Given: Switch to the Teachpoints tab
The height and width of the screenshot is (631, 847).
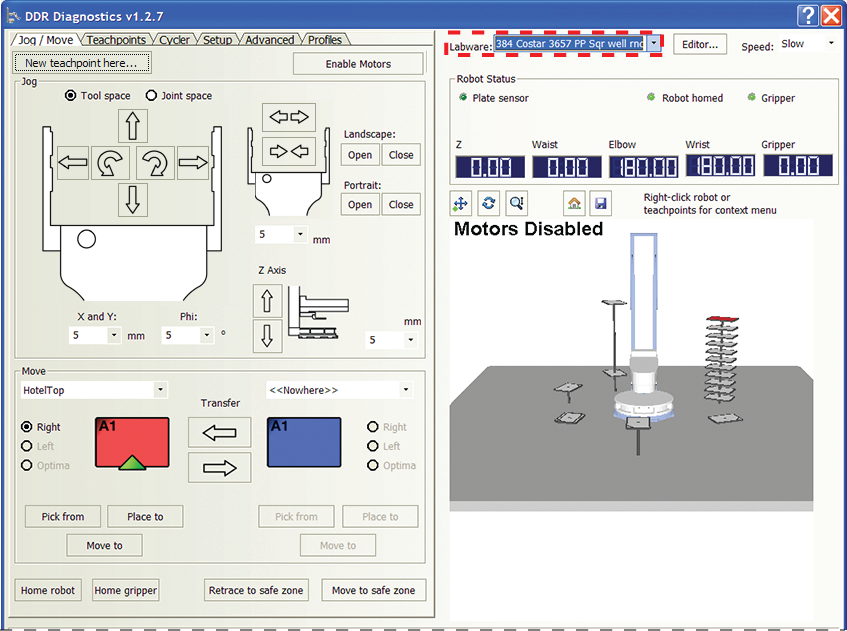Looking at the screenshot, I should point(116,40).
